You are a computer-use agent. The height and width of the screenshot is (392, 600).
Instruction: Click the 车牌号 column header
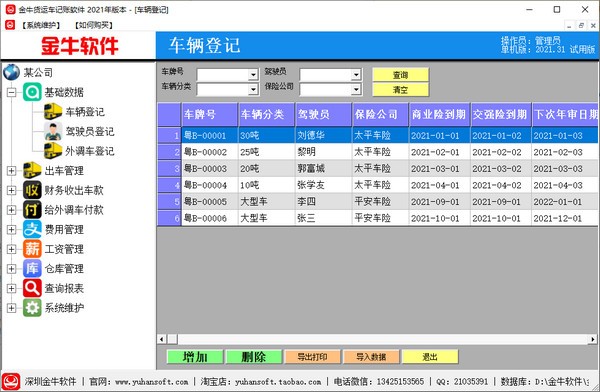click(210, 114)
